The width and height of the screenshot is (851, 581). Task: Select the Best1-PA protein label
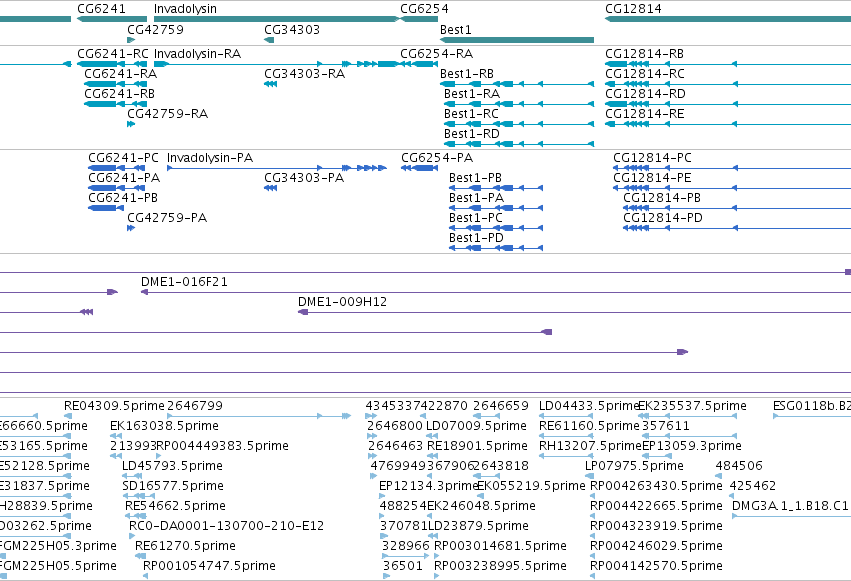(477, 197)
